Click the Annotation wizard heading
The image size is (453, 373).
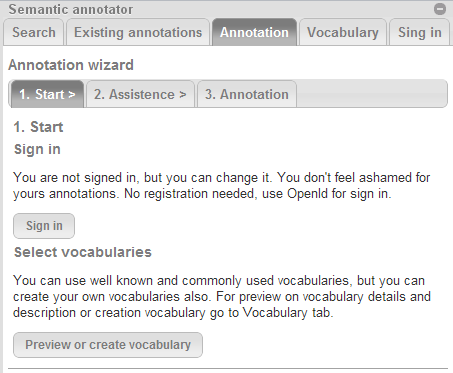[x=71, y=65]
